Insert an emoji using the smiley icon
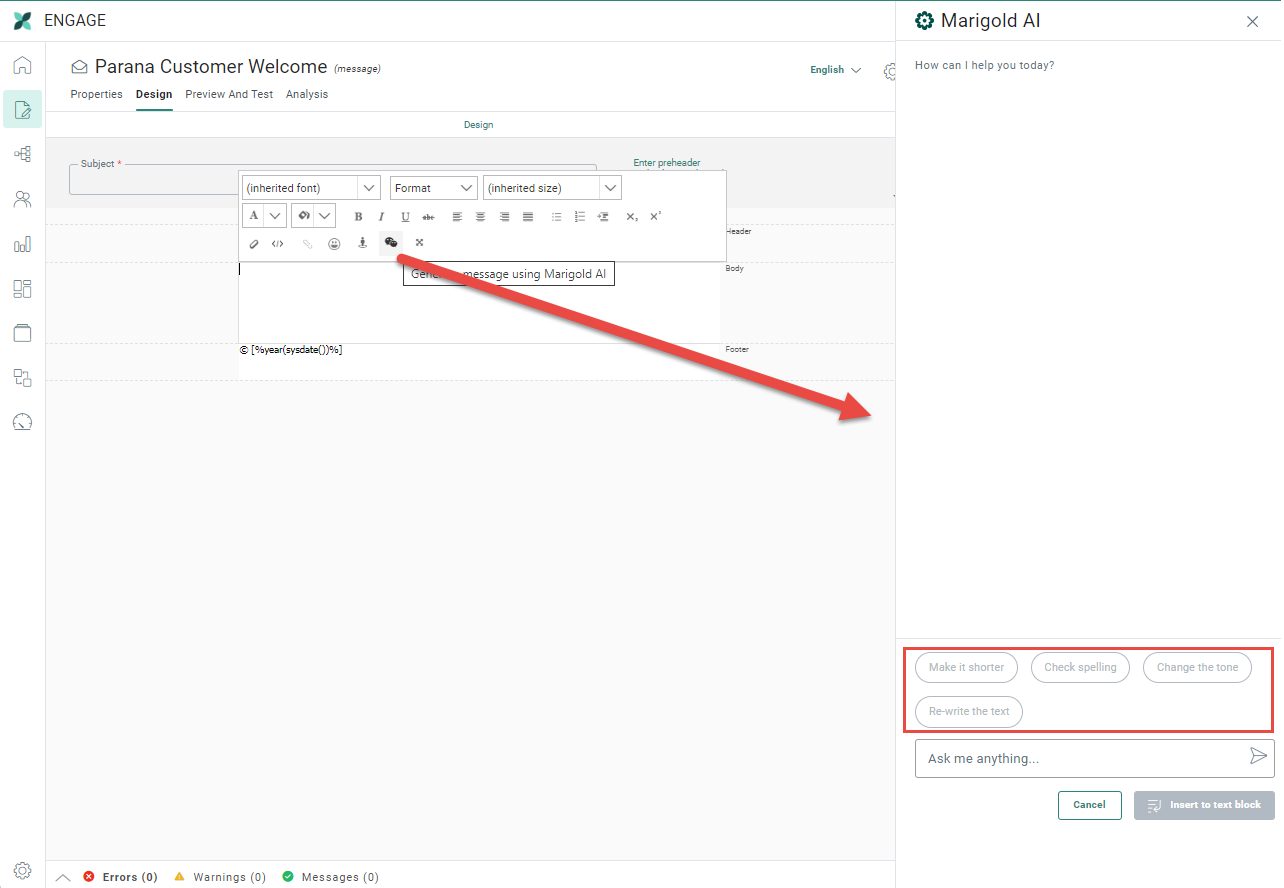The width and height of the screenshot is (1284, 888). (x=334, y=243)
